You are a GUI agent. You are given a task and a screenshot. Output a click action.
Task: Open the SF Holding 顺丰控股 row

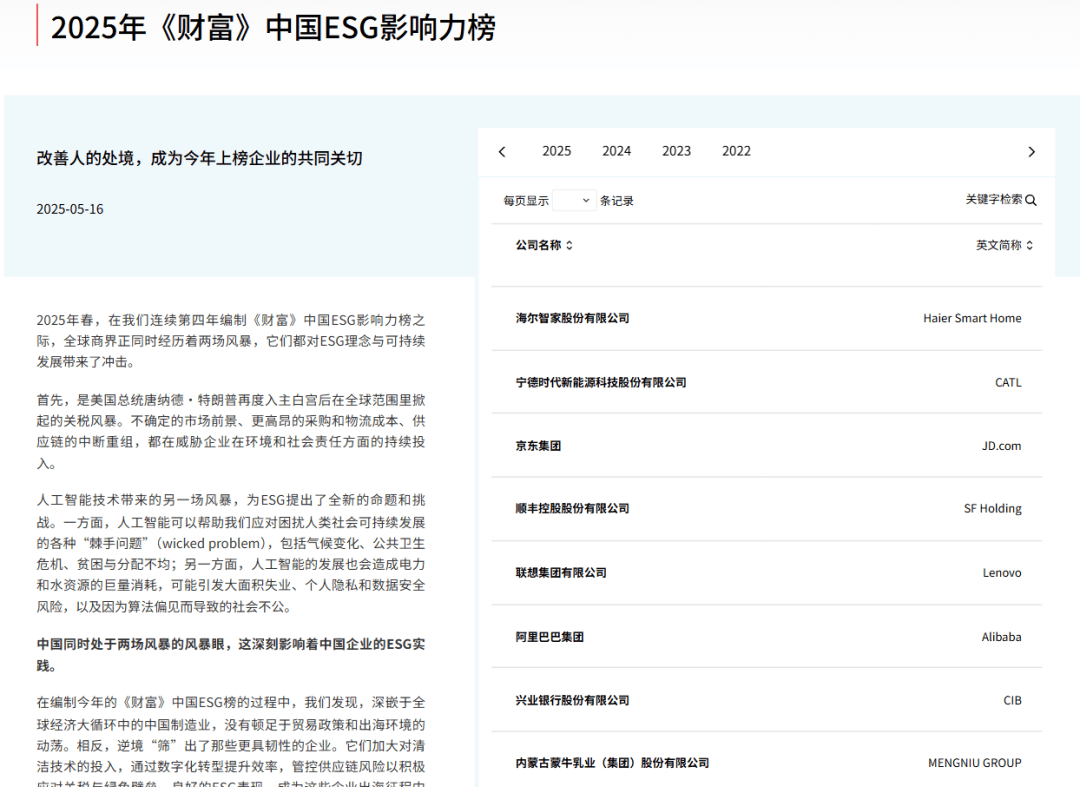click(x=570, y=509)
